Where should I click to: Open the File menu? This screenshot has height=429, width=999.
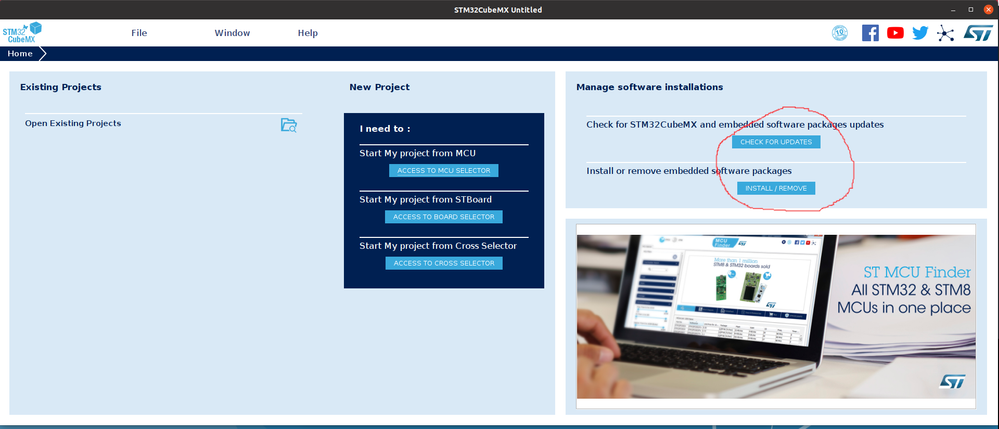tap(139, 33)
